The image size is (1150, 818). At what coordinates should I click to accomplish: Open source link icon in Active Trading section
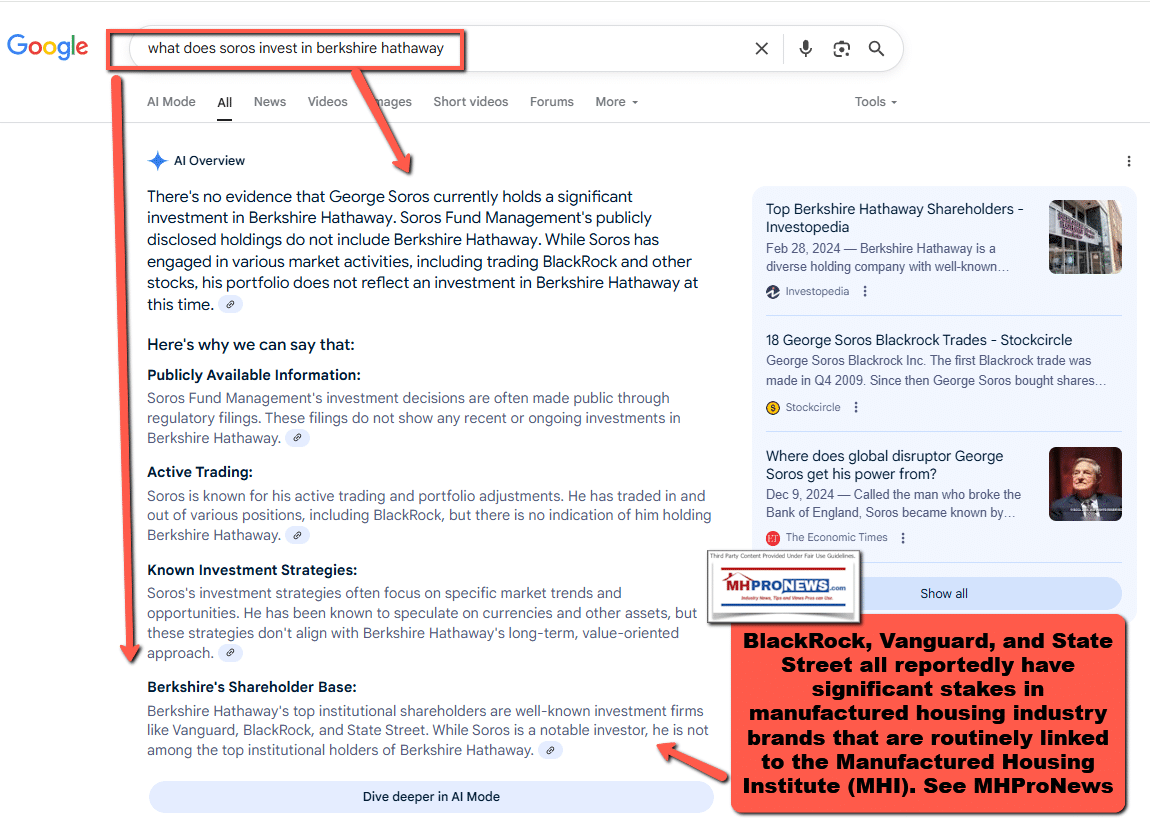(297, 536)
